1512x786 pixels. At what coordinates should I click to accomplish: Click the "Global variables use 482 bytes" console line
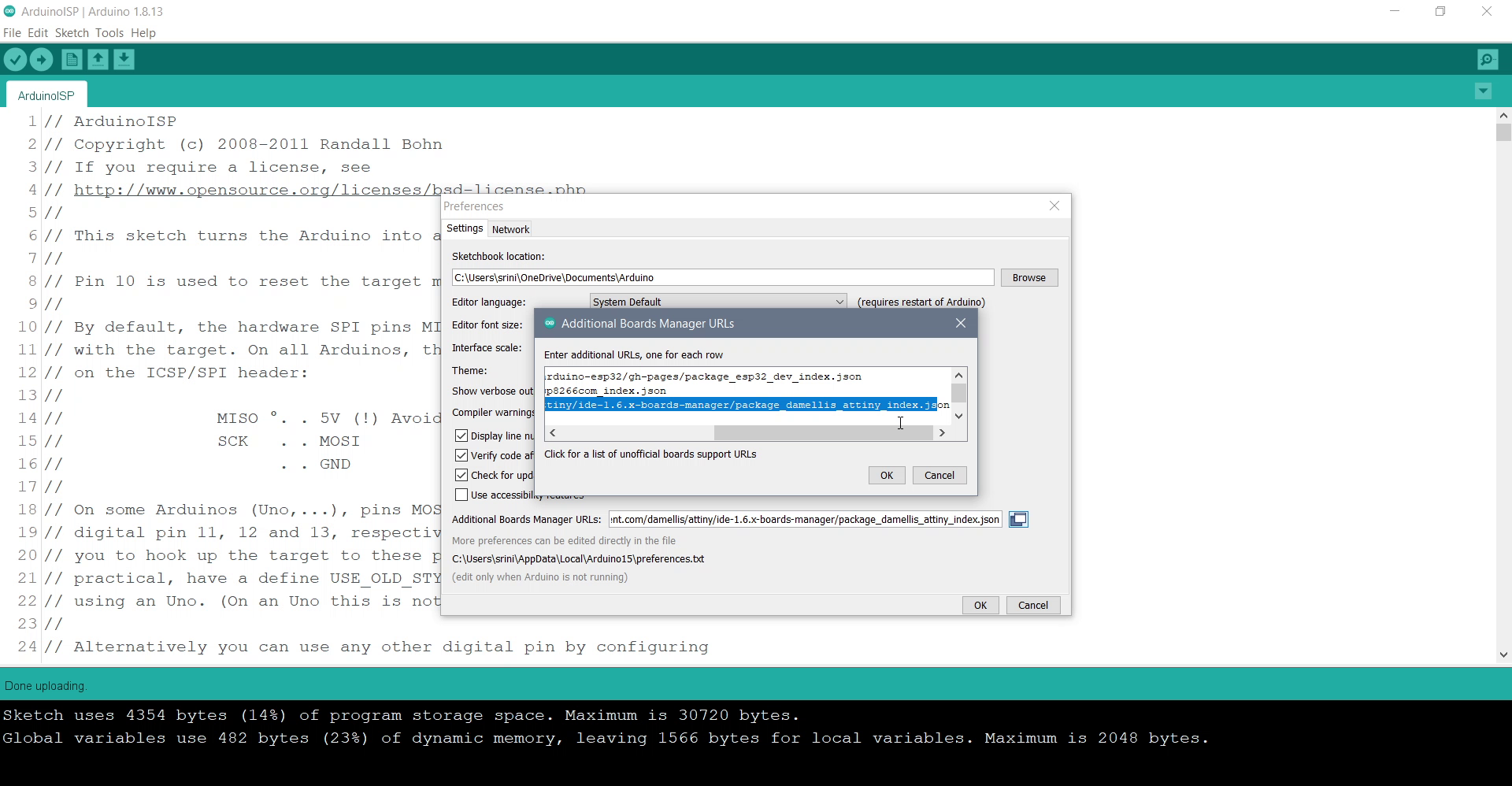(x=606, y=738)
